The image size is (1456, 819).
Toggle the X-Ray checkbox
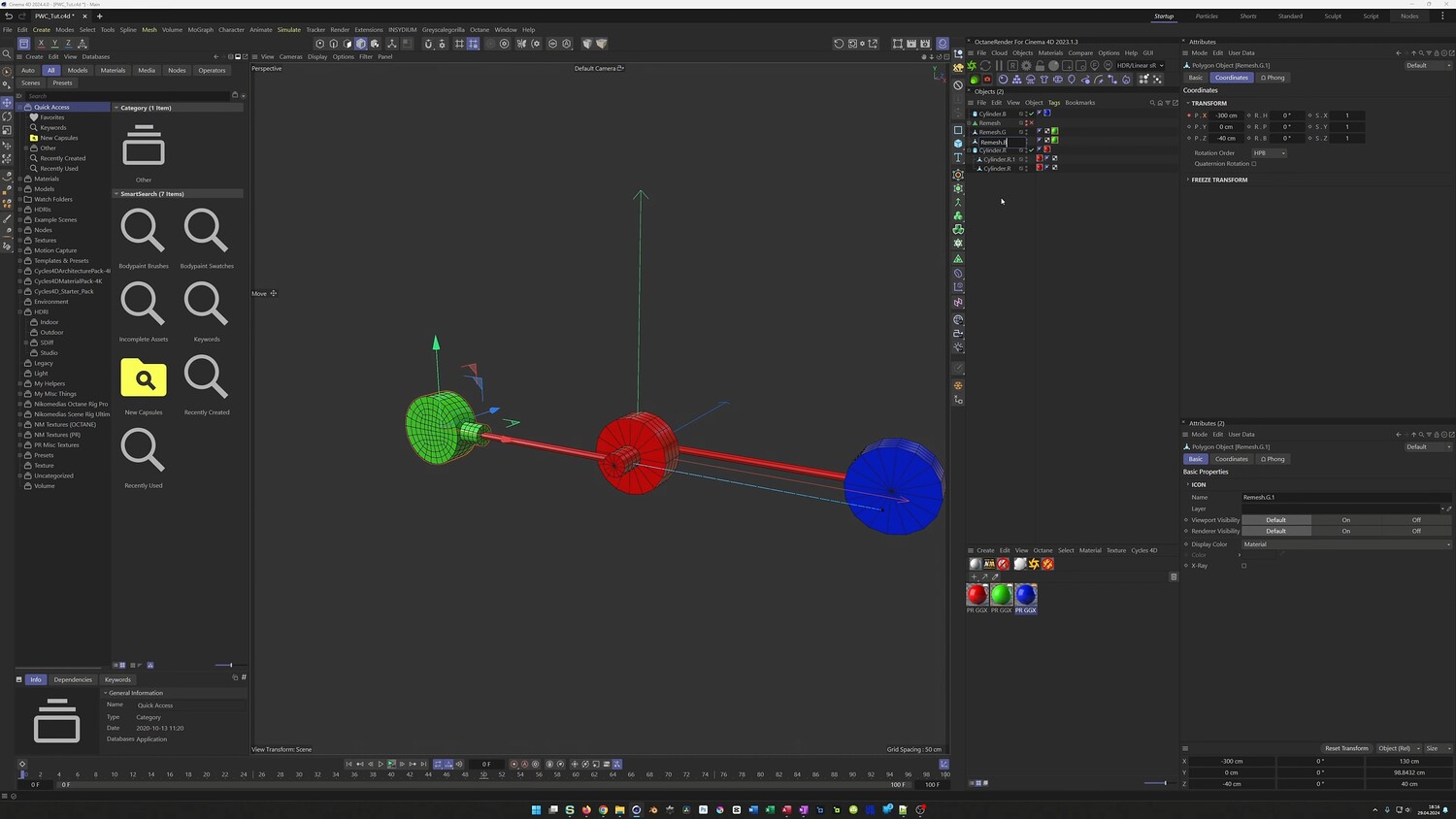pyautogui.click(x=1243, y=566)
